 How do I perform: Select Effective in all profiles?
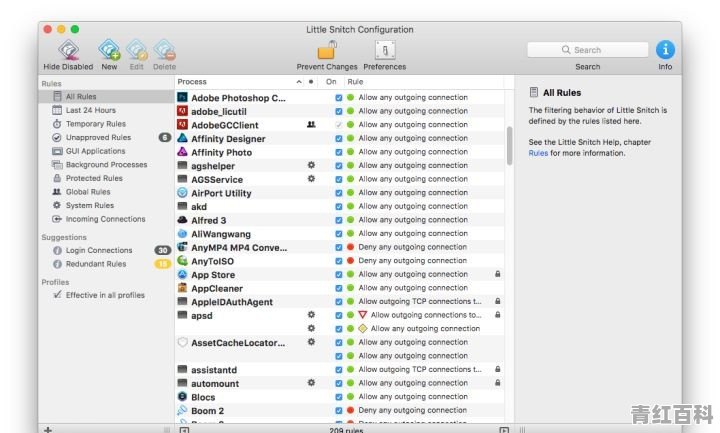(x=106, y=295)
